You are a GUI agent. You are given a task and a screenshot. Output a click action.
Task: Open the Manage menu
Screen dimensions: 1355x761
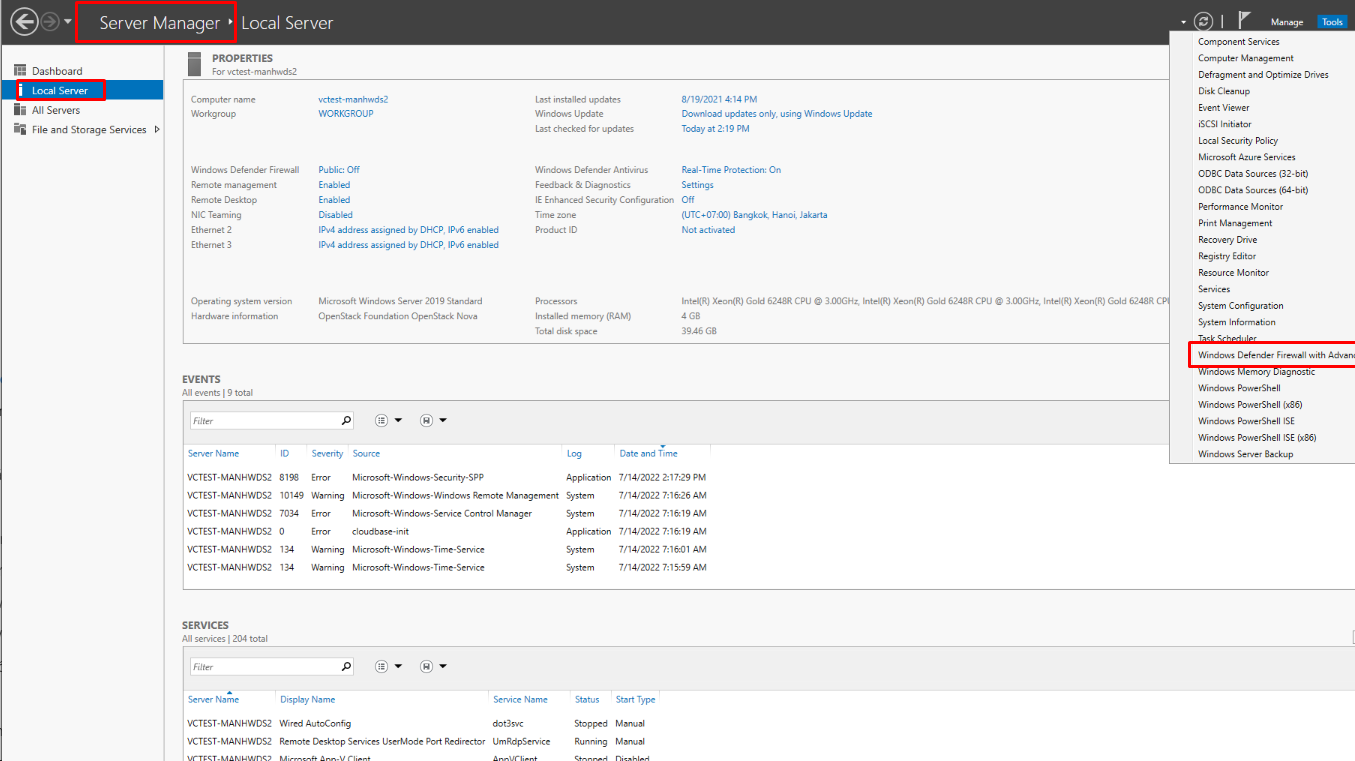pyautogui.click(x=1287, y=21)
